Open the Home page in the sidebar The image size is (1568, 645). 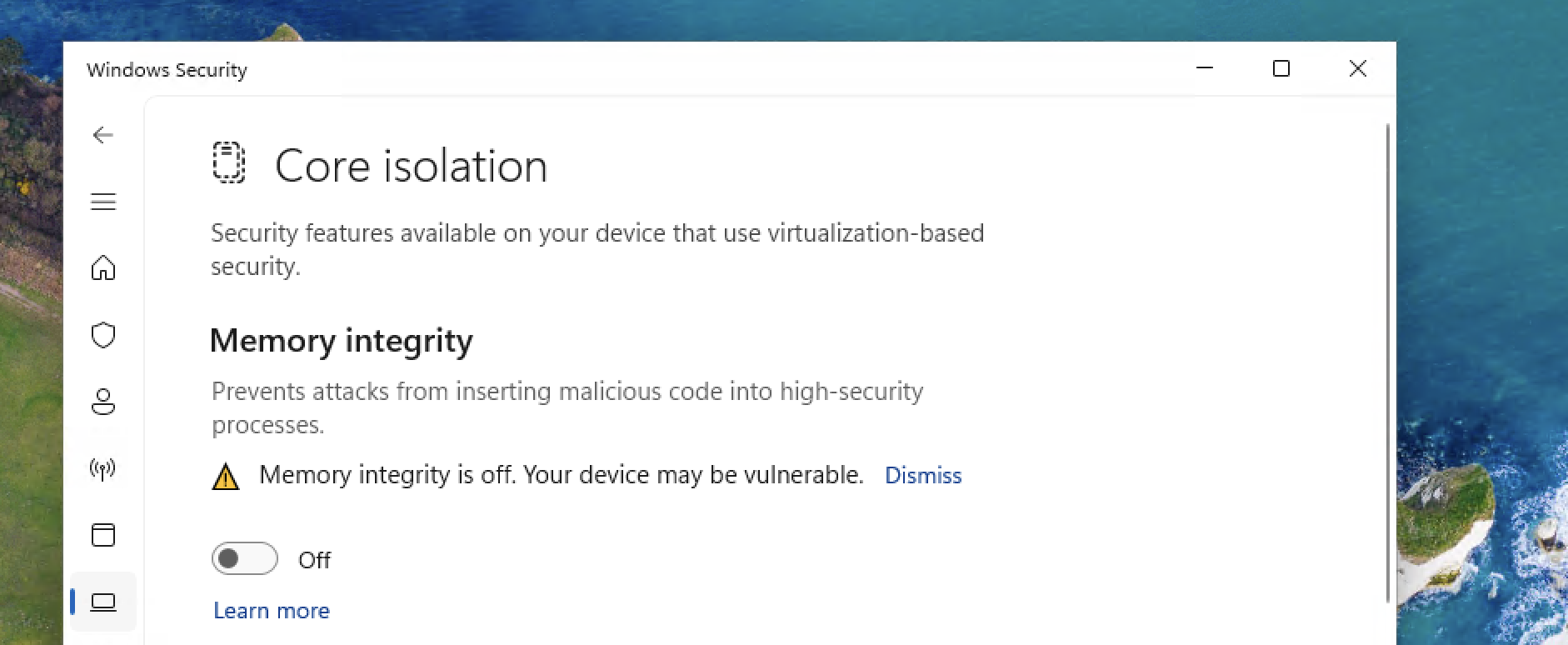click(103, 268)
